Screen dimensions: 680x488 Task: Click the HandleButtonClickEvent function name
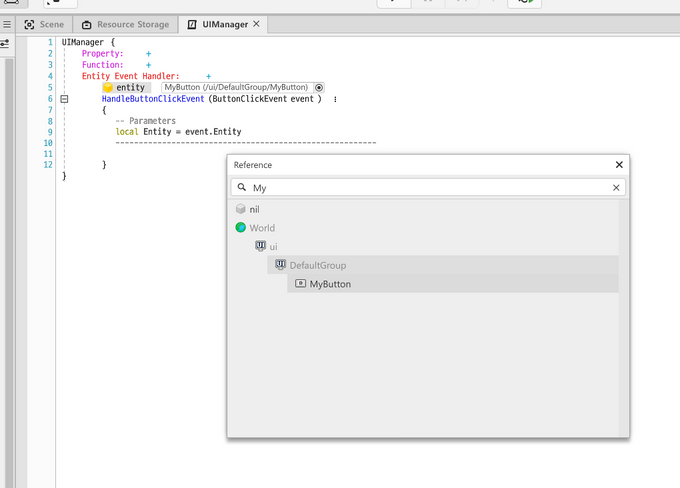pyautogui.click(x=153, y=99)
